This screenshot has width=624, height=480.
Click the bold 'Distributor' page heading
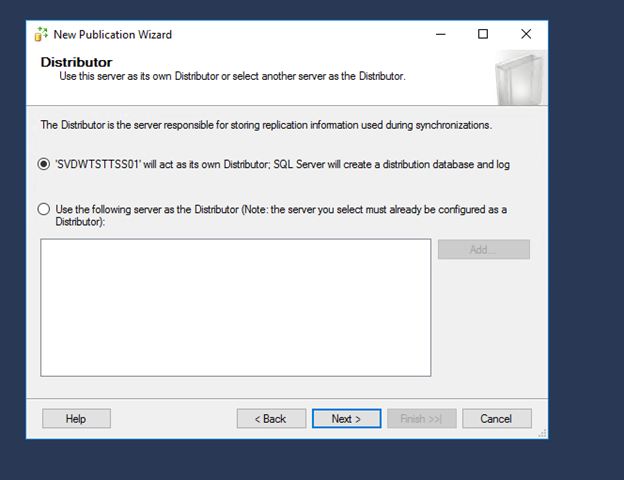(76, 62)
